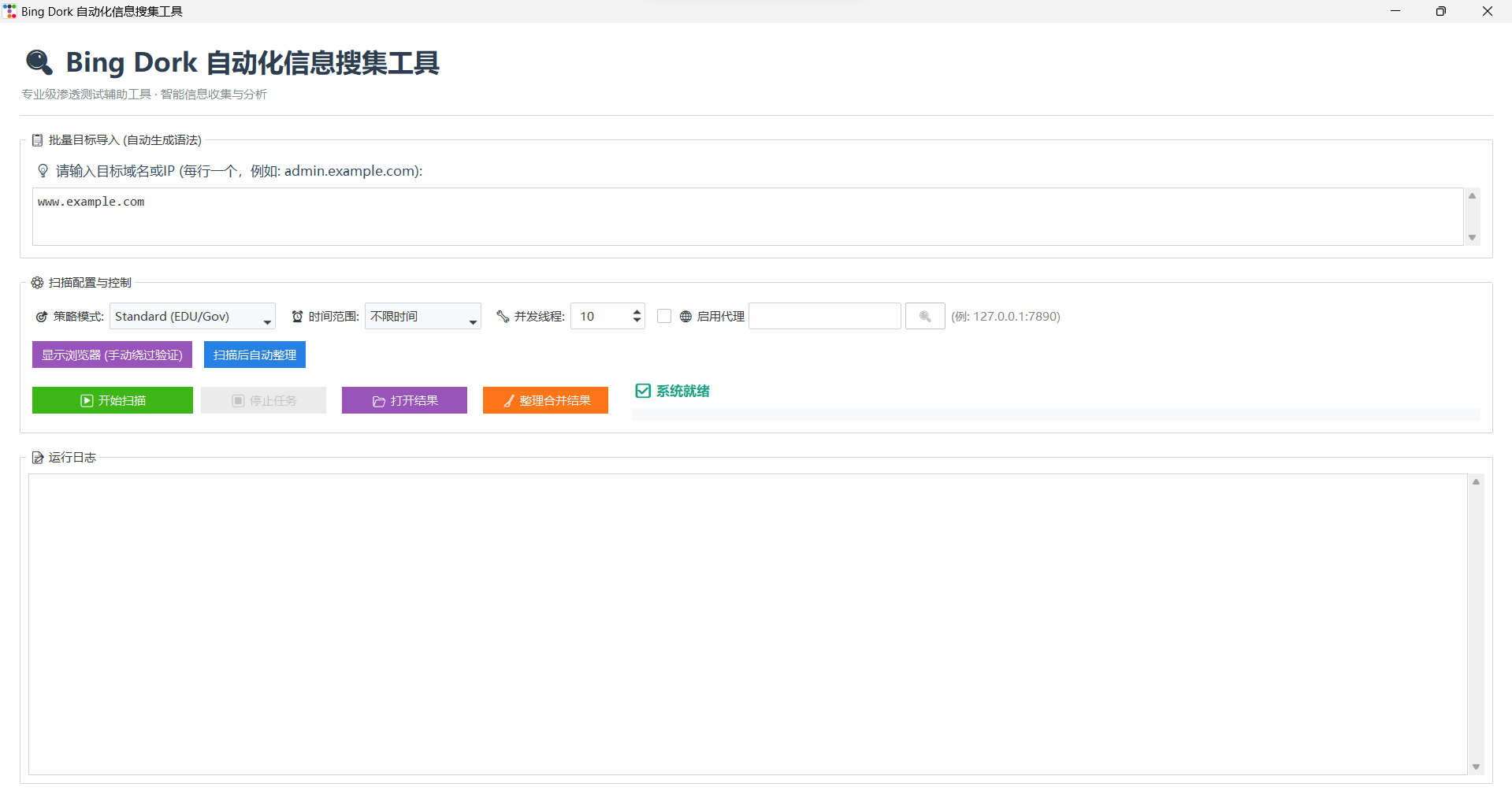
Task: Click the wrench icon beside 并发线程
Action: [503, 317]
